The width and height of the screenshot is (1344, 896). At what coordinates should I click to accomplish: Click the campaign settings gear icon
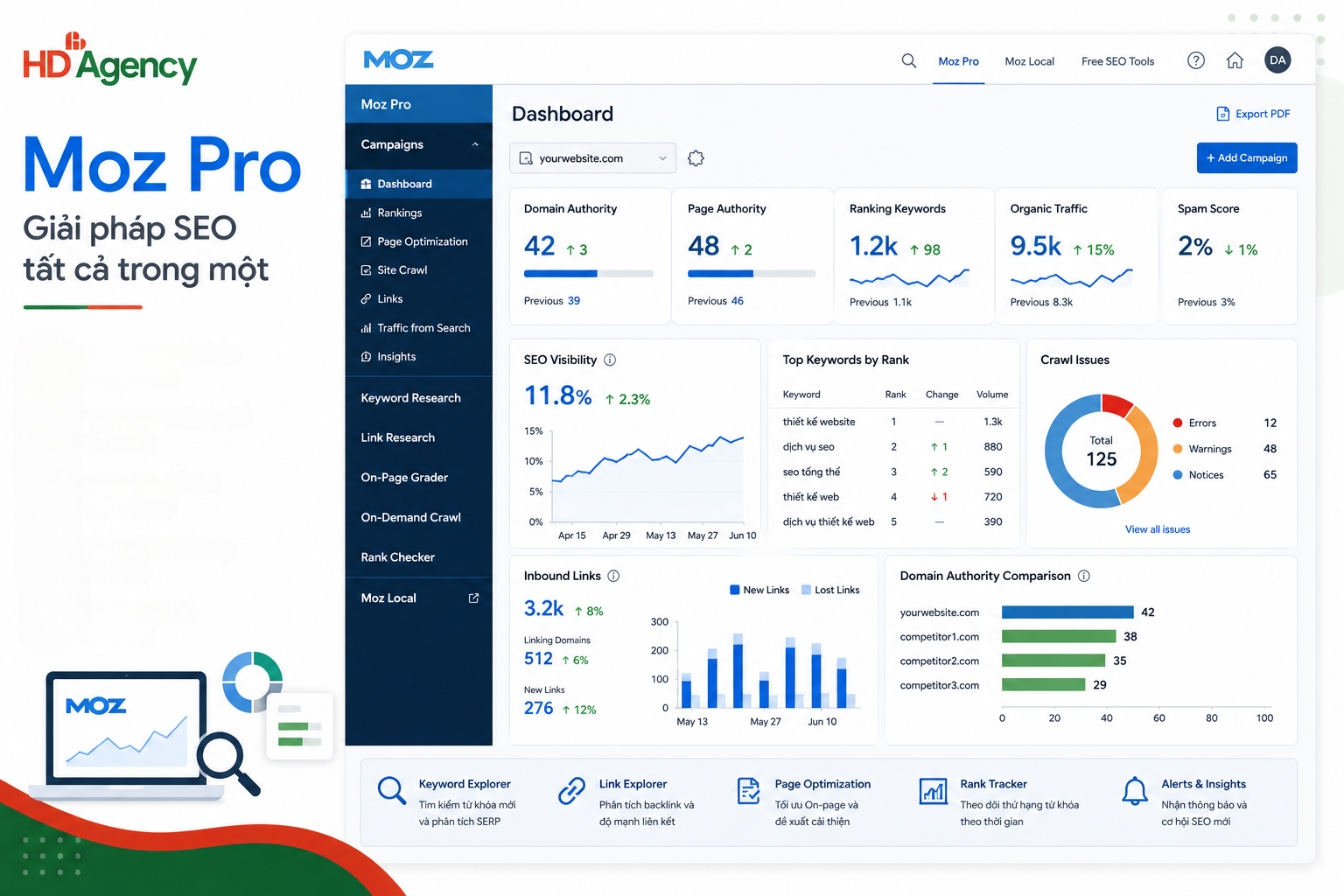pyautogui.click(x=697, y=158)
